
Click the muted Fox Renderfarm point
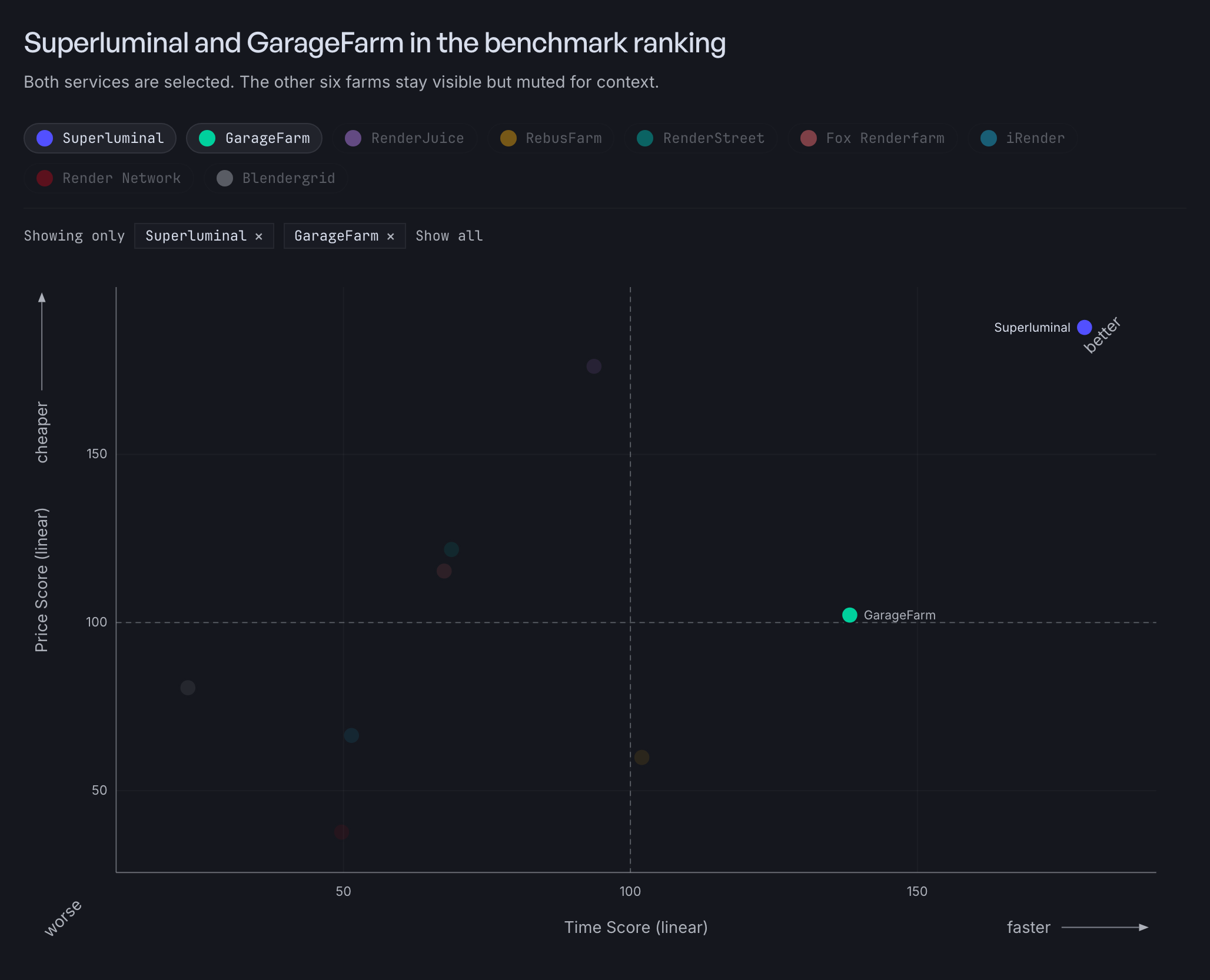click(444, 571)
